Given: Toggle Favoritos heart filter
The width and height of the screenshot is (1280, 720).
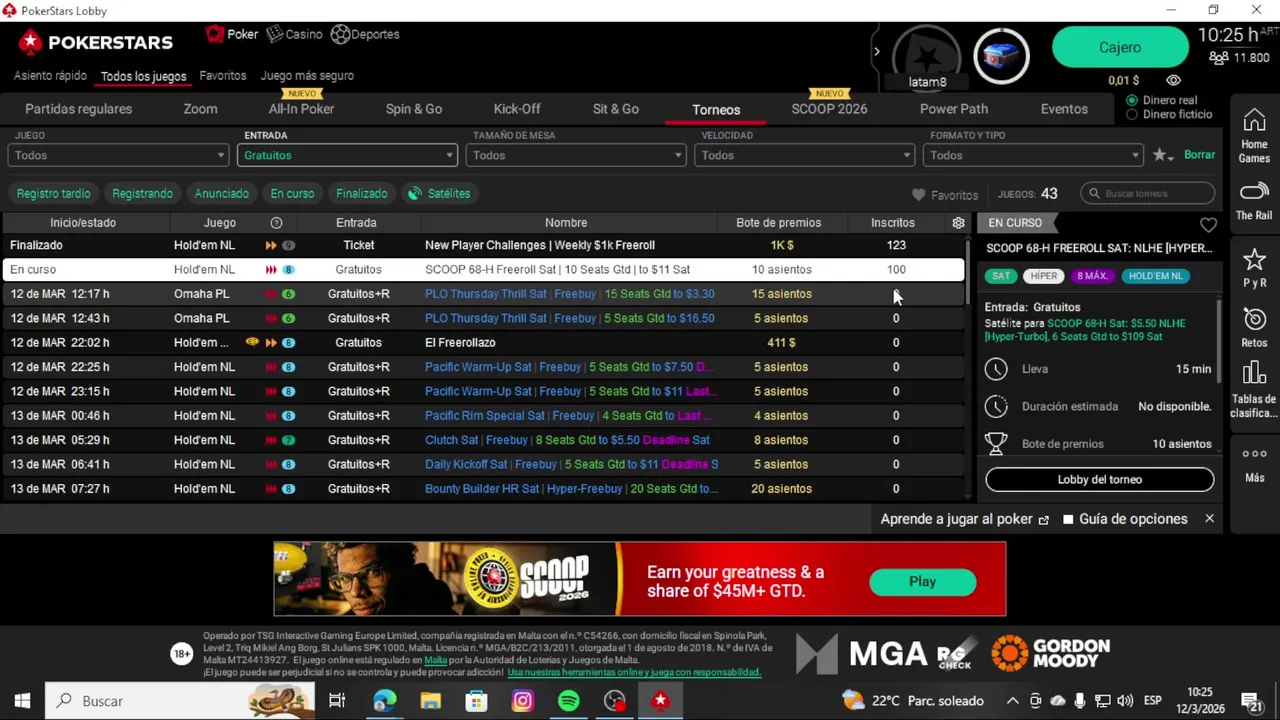Looking at the screenshot, I should tap(945, 195).
